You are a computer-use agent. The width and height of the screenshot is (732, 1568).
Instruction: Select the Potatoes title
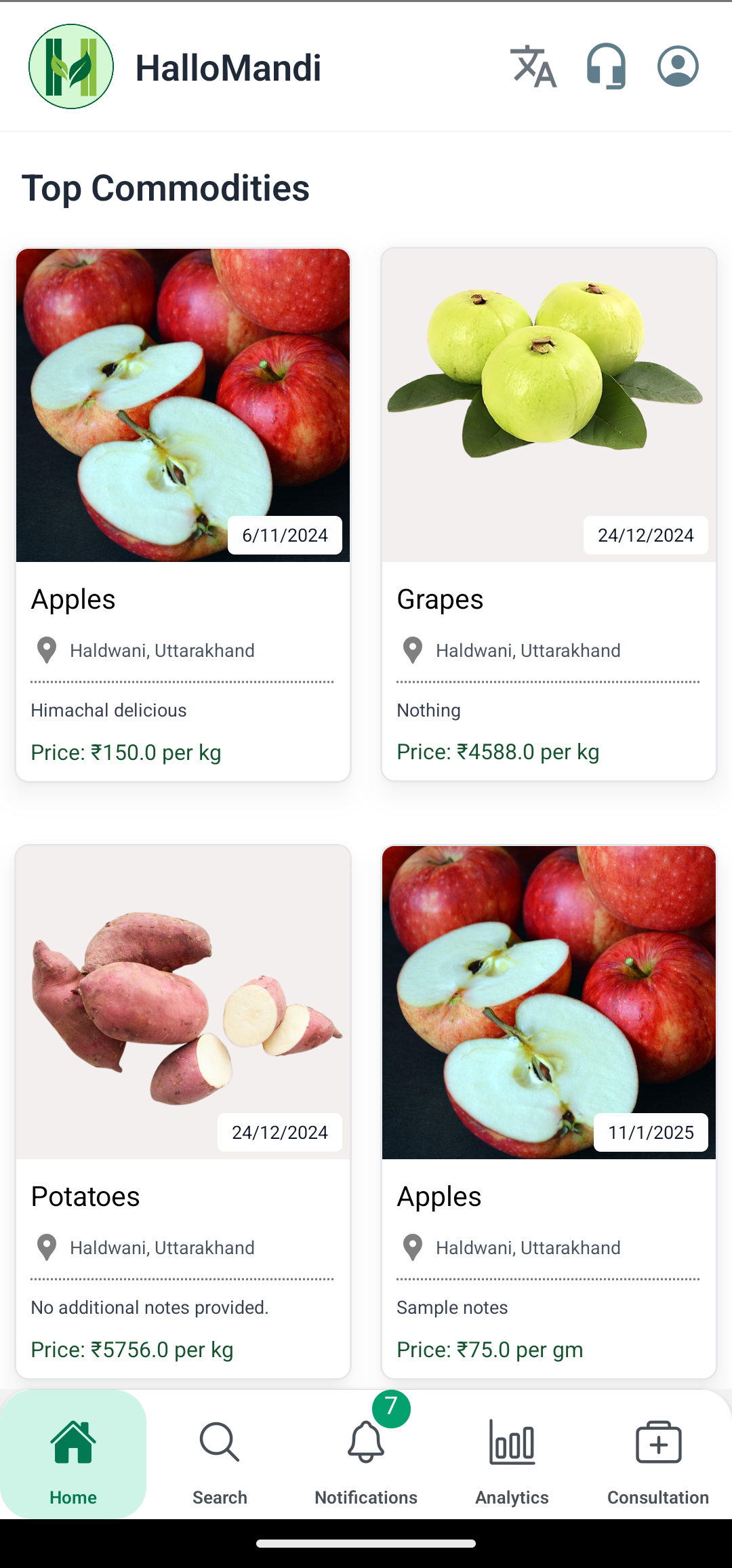pyautogui.click(x=85, y=1197)
